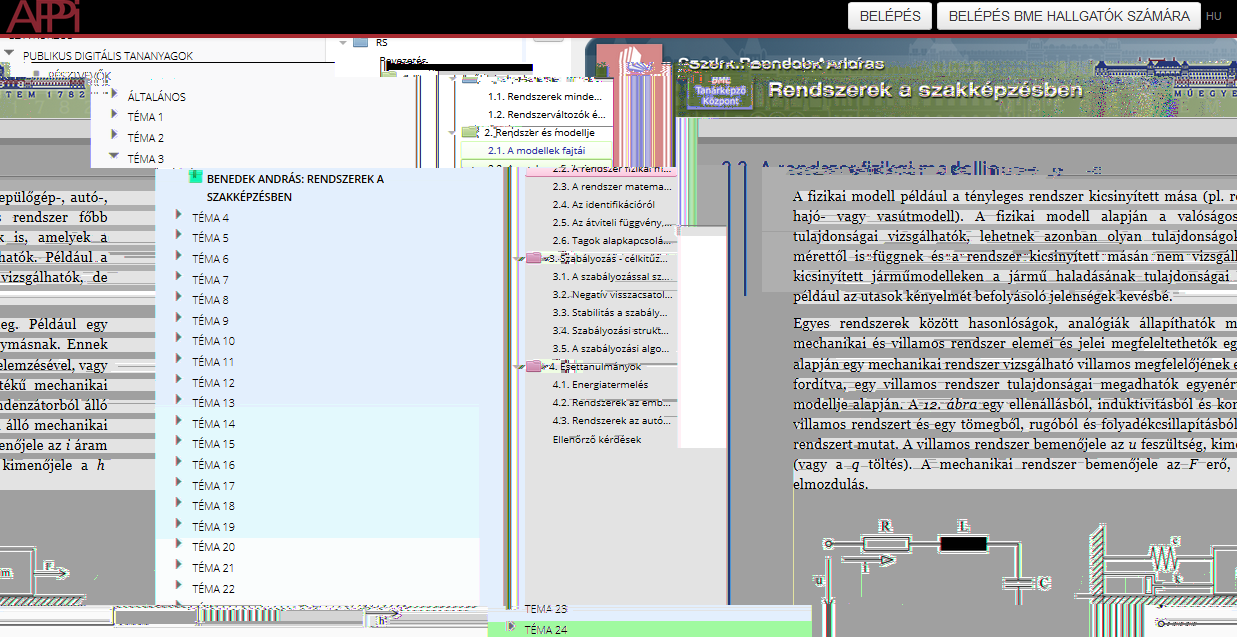Select the TÉMA 21 label
Screen dimensions: 1237x637
click(213, 567)
